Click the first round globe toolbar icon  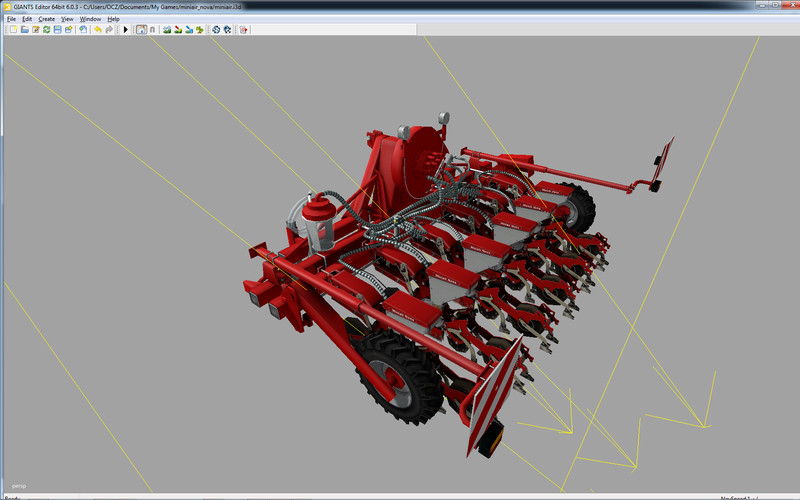point(216,30)
